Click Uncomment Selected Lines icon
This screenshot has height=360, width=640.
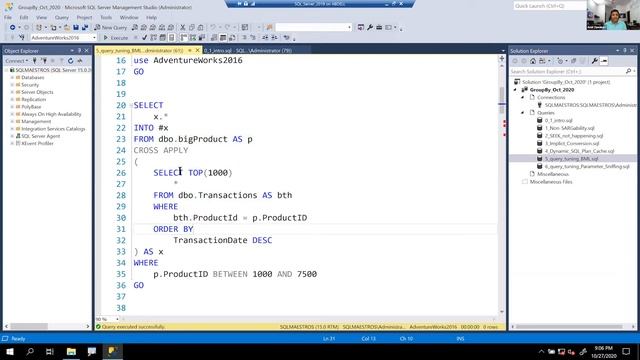(253, 38)
